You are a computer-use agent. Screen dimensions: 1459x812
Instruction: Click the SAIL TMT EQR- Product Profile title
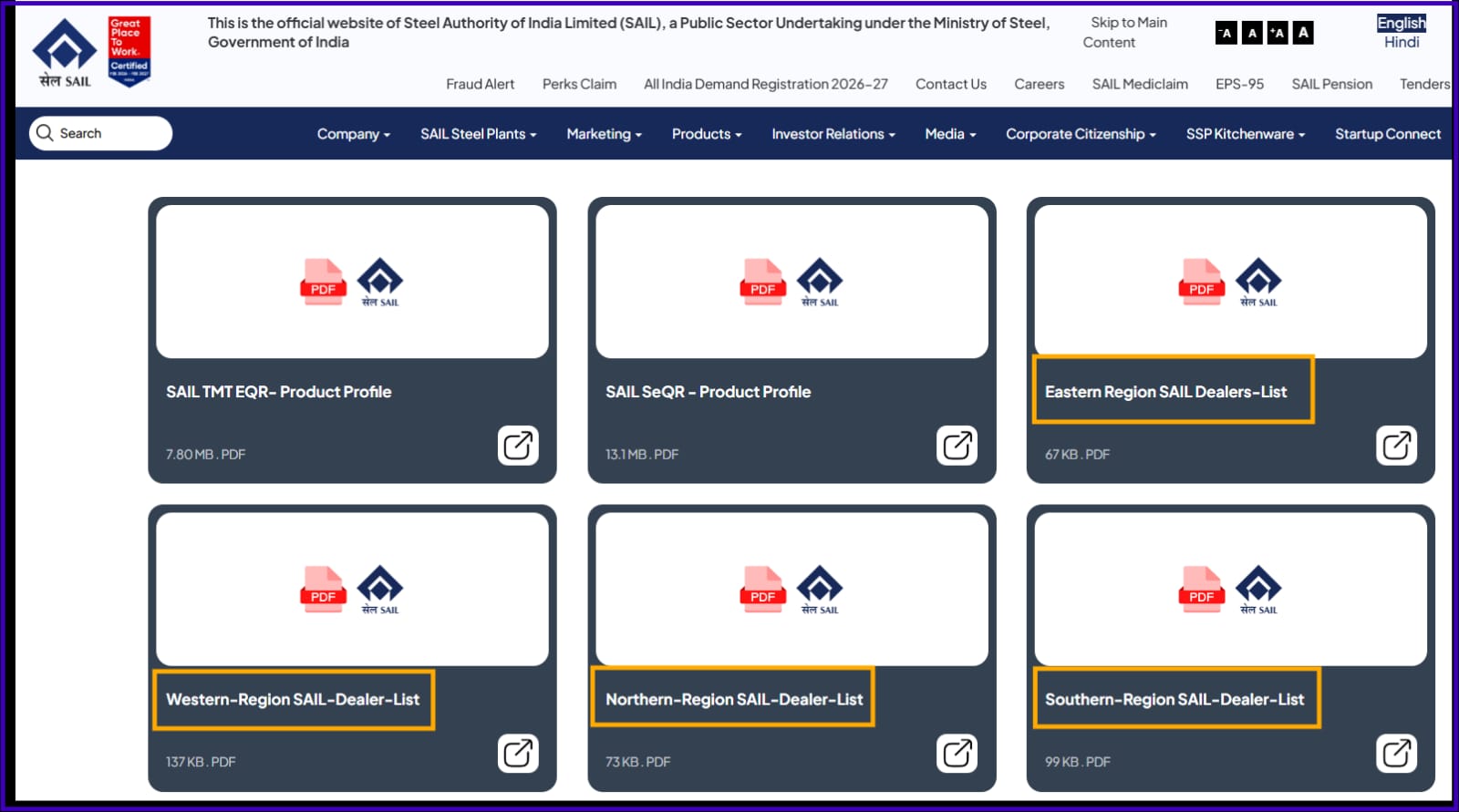click(279, 392)
